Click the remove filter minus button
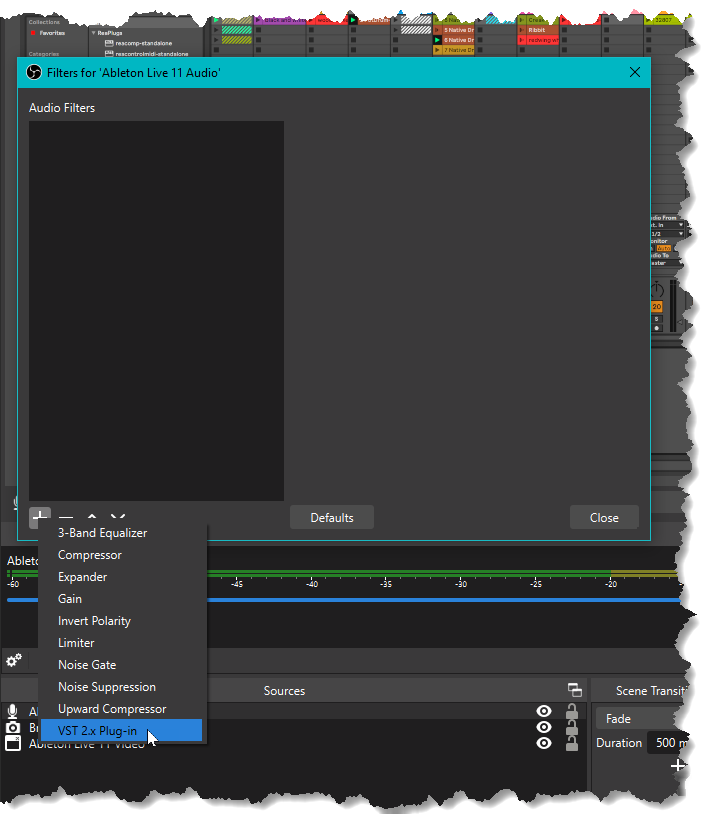The image size is (702, 814). [x=66, y=518]
